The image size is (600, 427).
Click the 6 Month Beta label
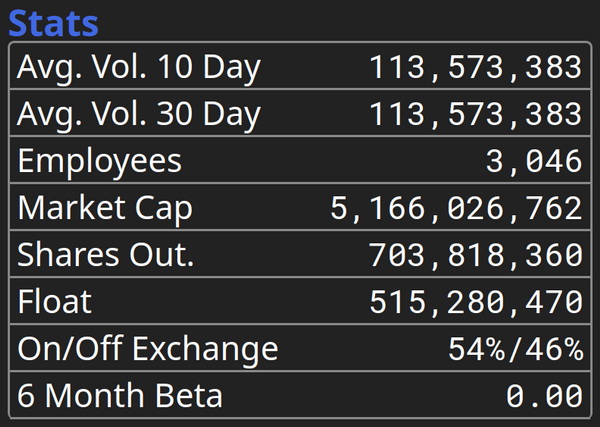click(x=120, y=396)
